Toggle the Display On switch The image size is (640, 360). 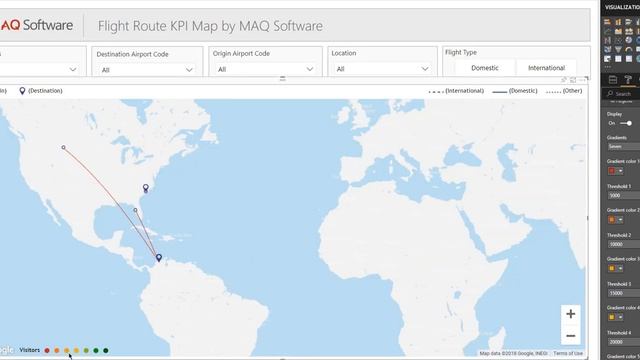(626, 123)
